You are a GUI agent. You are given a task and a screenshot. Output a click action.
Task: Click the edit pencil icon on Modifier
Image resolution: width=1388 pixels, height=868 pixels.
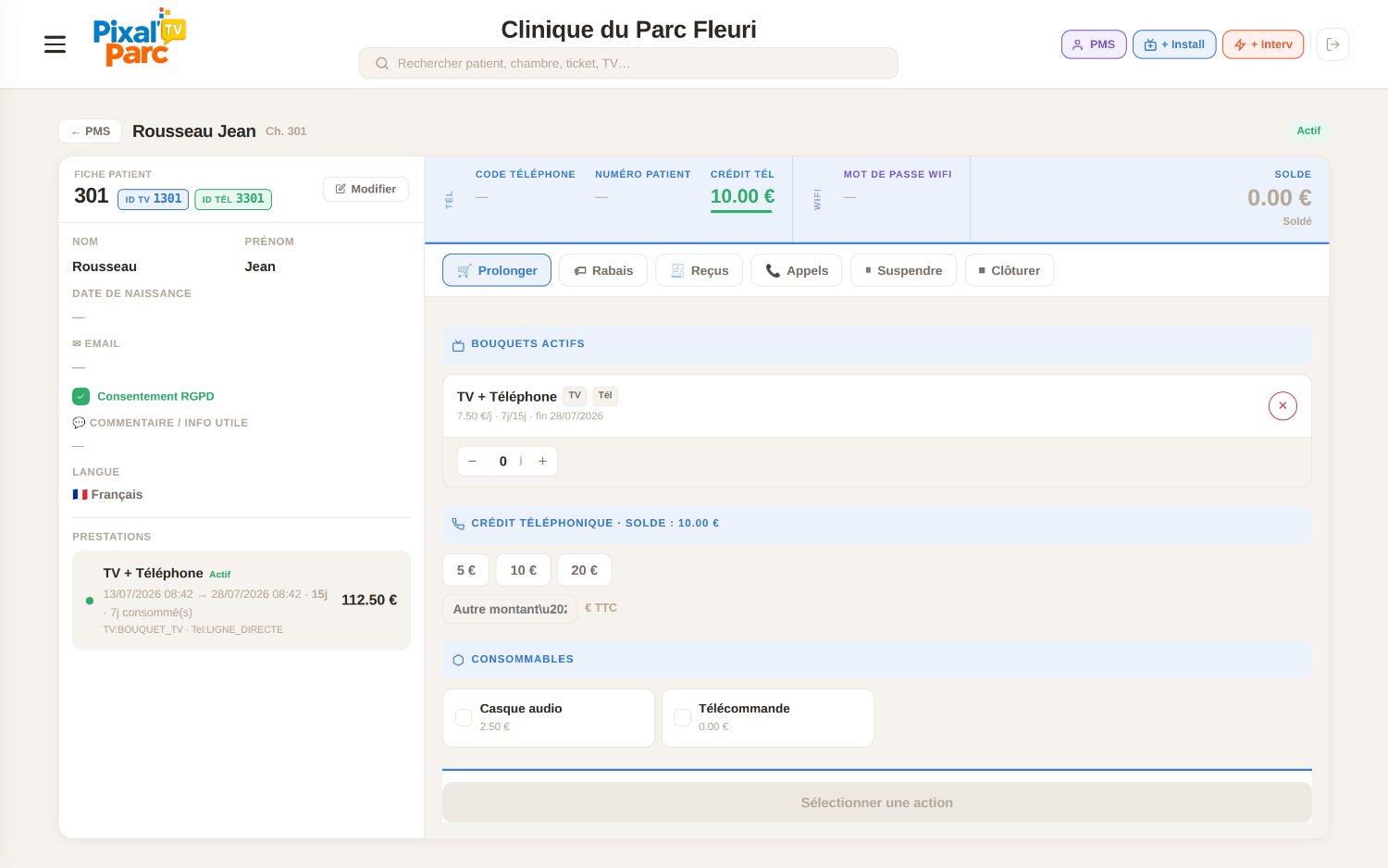tap(341, 189)
